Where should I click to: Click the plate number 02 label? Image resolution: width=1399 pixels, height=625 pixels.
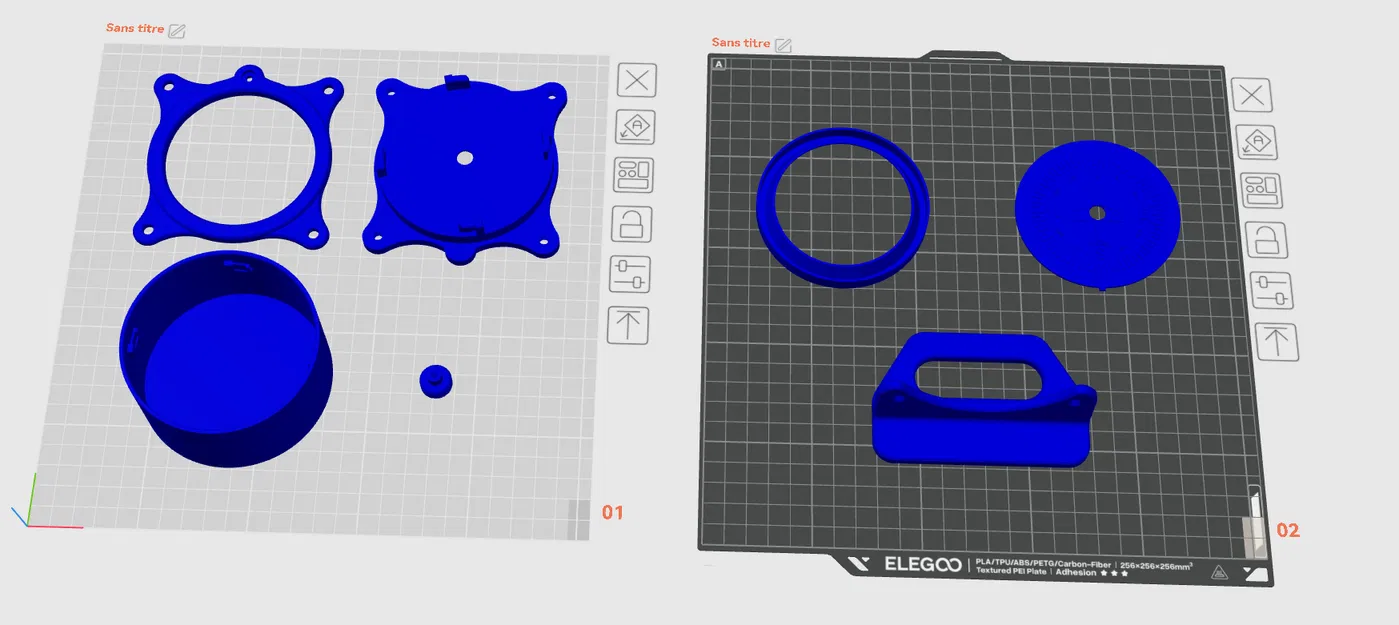pyautogui.click(x=1289, y=531)
